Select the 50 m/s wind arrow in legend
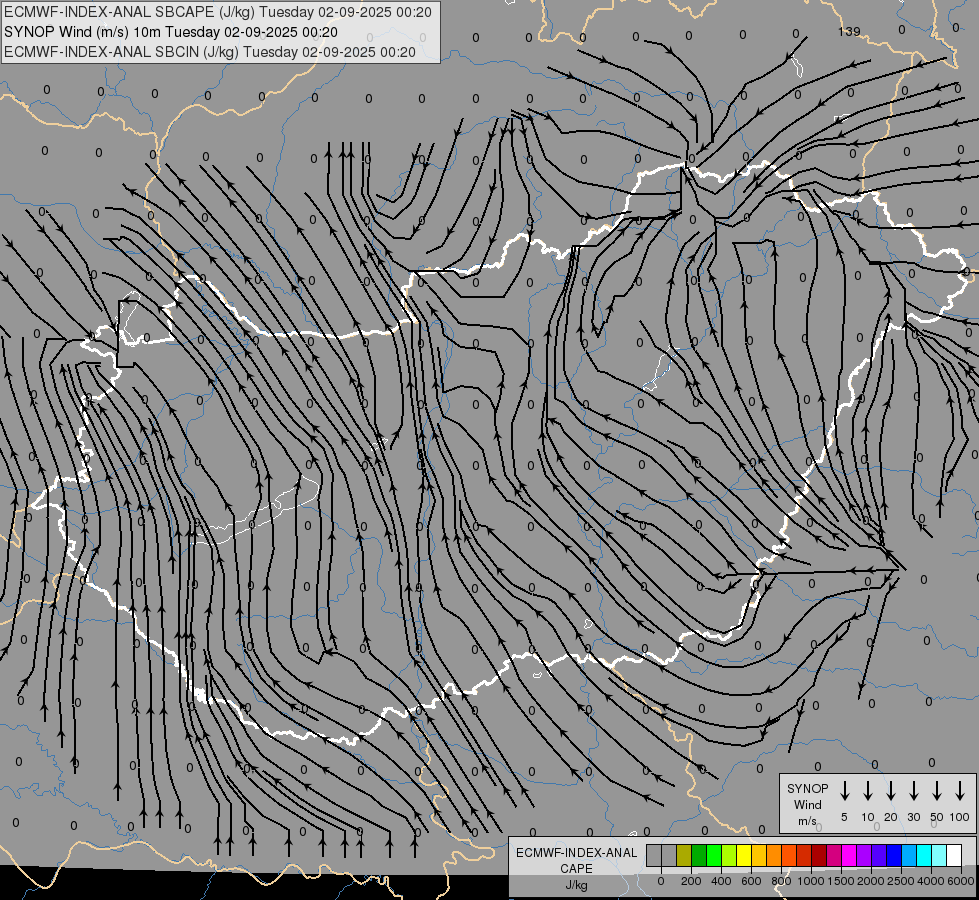 pos(937,791)
